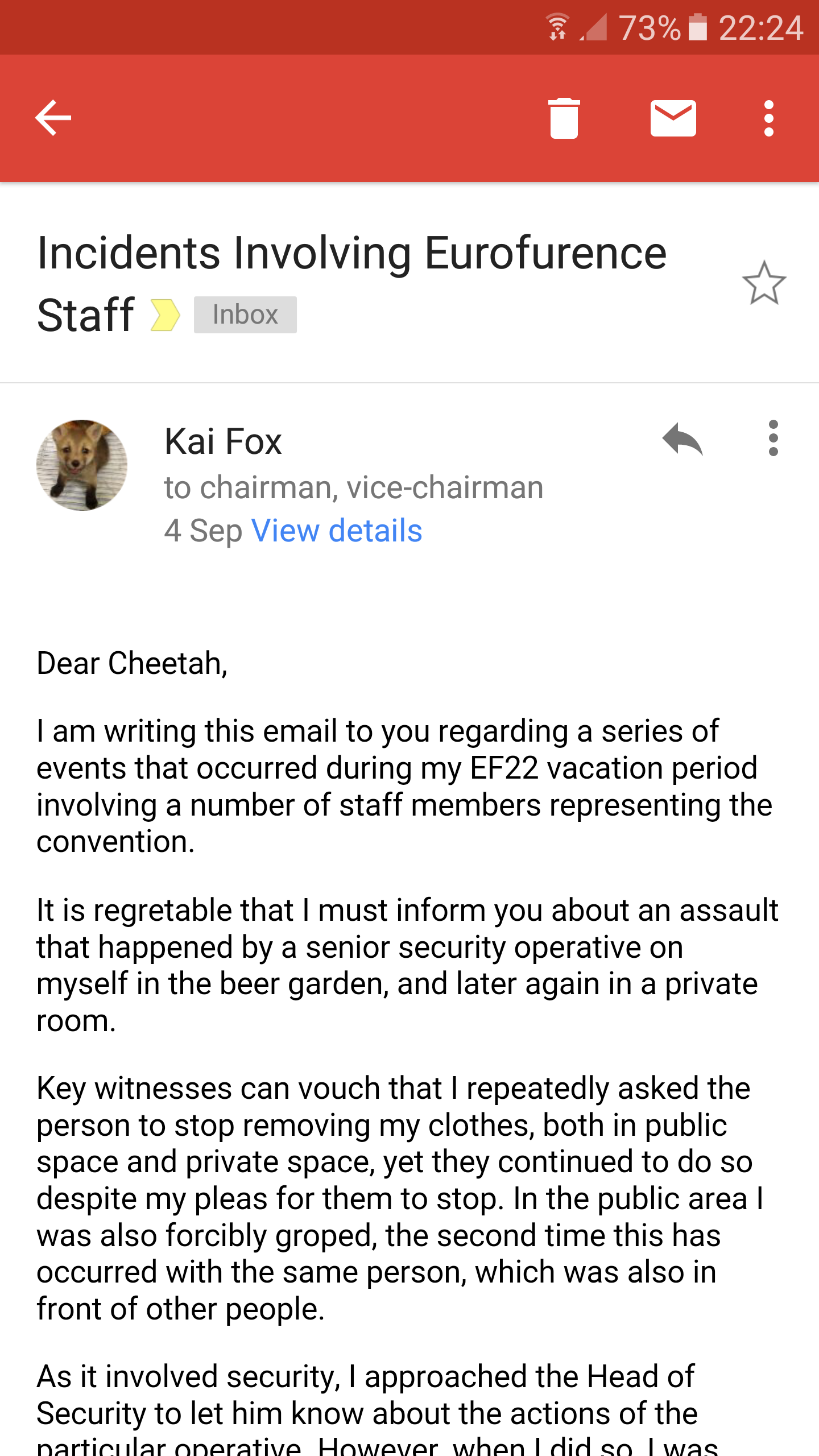819x1456 pixels.
Task: Go back using the arrow icon
Action: click(x=53, y=118)
